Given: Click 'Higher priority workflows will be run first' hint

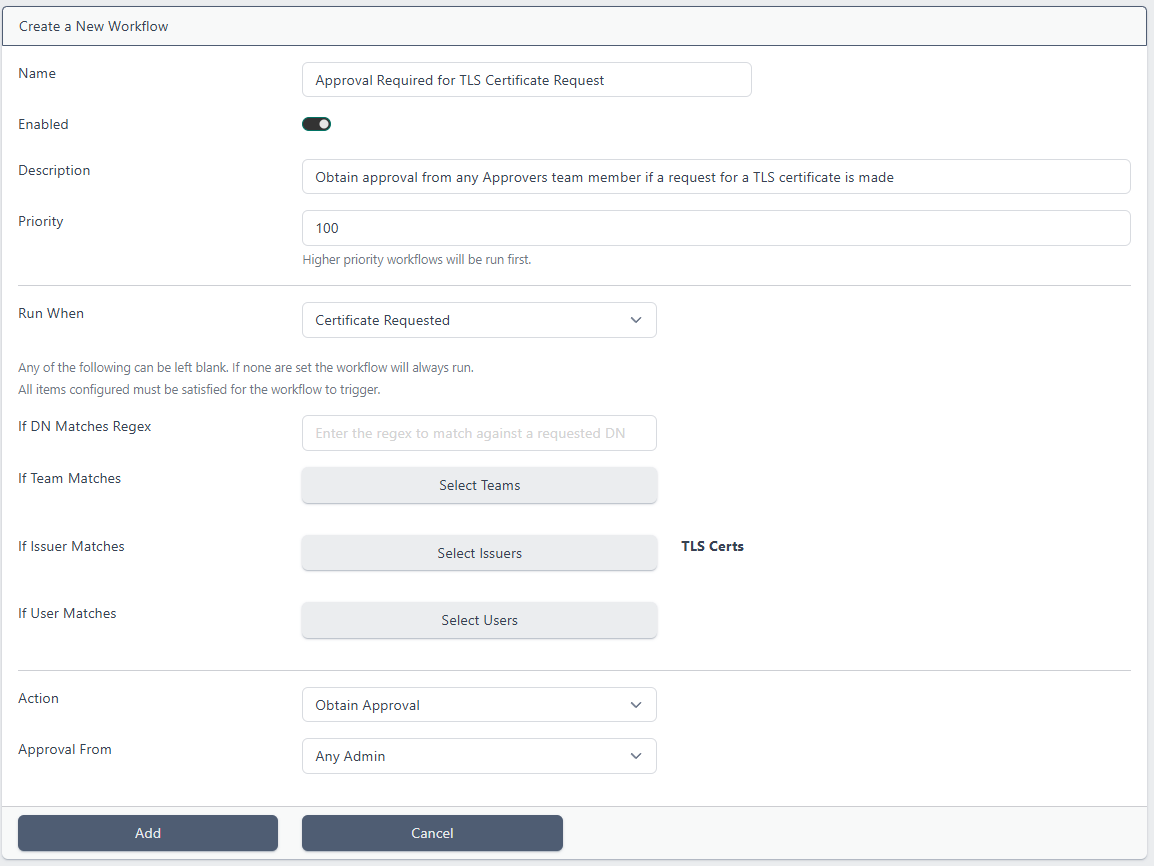Looking at the screenshot, I should coord(417,260).
